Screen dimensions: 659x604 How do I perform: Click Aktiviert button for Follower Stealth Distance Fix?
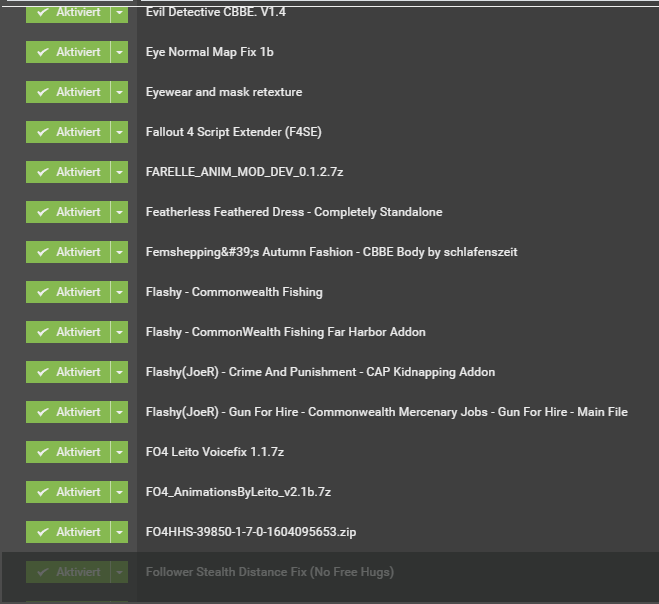tap(68, 572)
